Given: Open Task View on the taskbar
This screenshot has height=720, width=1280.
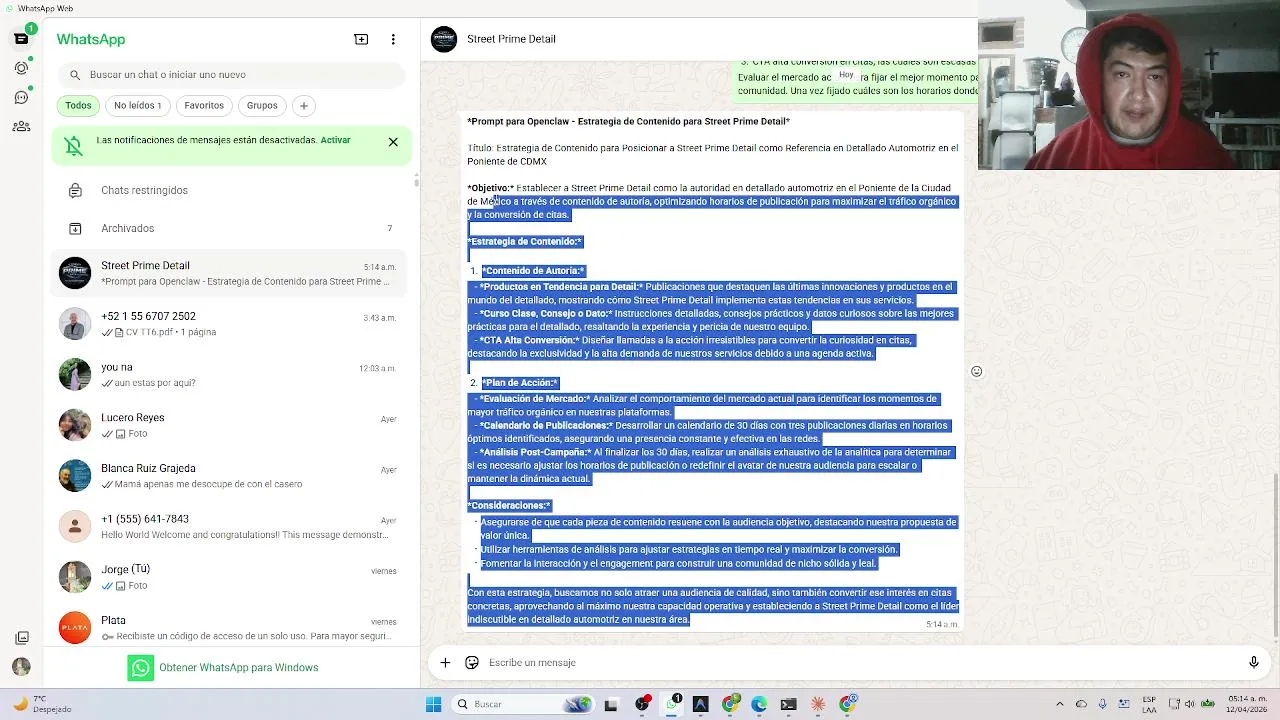Looking at the screenshot, I should tap(611, 704).
